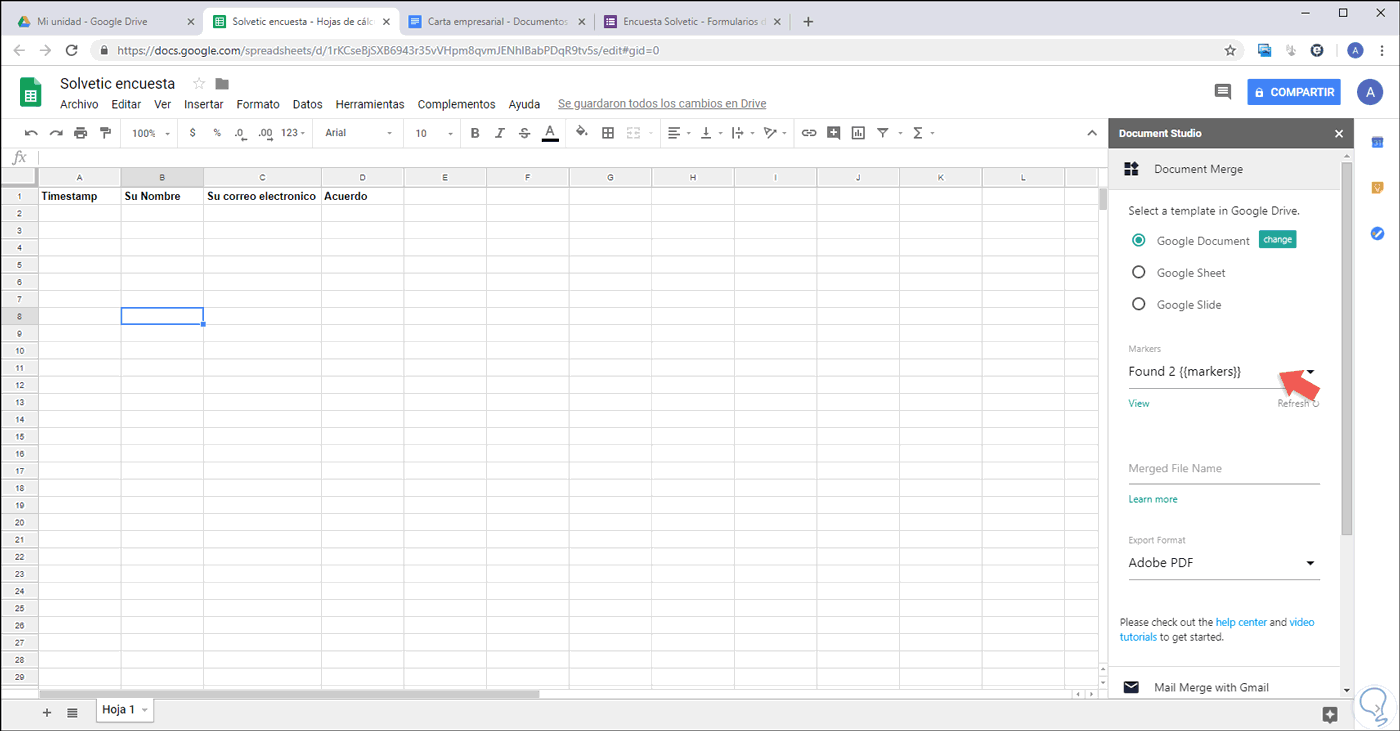This screenshot has width=1400, height=731.
Task: Show all sheets list icon
Action: [72, 712]
